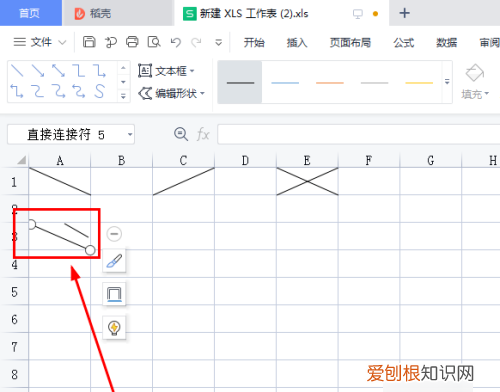Click the minus collapse floating button
Viewport: 500px width, 392px height.
pos(114,234)
